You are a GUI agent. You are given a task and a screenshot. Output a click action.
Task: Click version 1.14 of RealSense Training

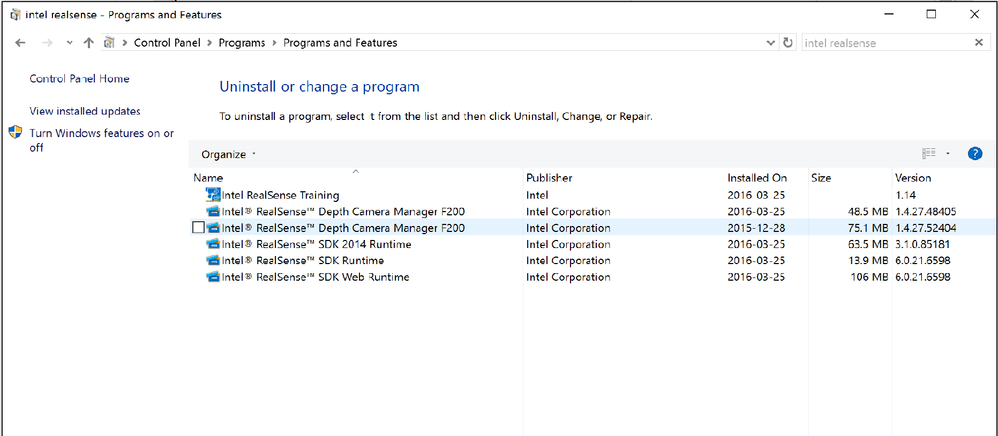click(906, 195)
